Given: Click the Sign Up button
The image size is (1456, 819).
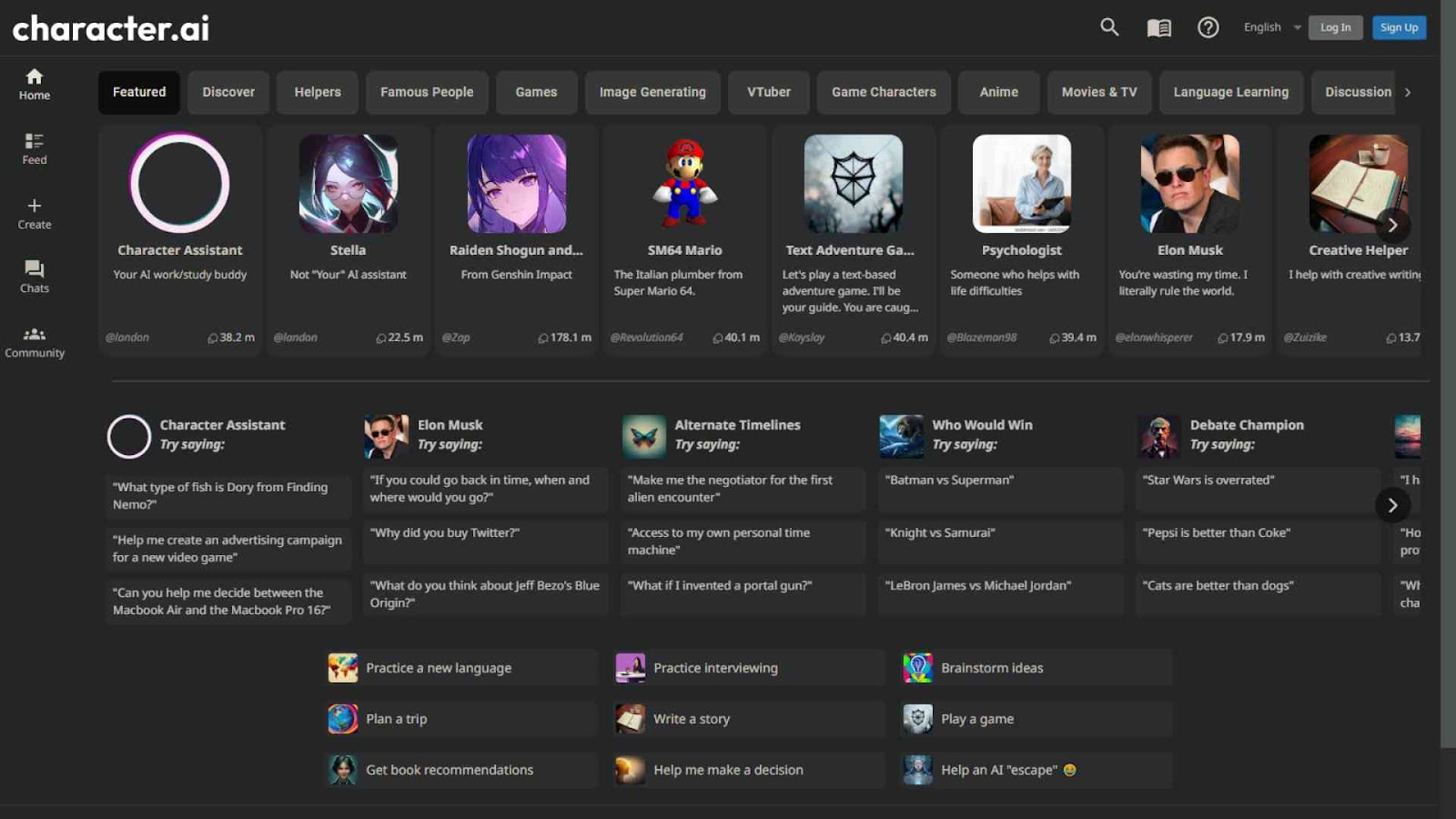Looking at the screenshot, I should coord(1400,27).
